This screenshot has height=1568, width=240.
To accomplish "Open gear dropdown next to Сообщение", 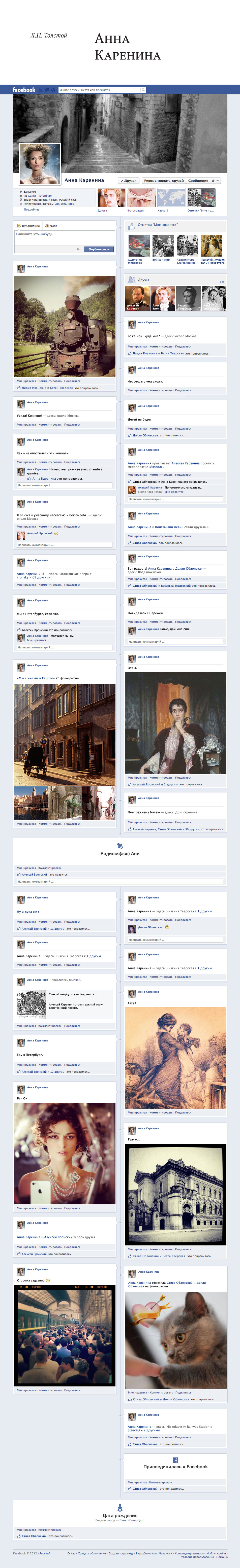I will [x=215, y=181].
